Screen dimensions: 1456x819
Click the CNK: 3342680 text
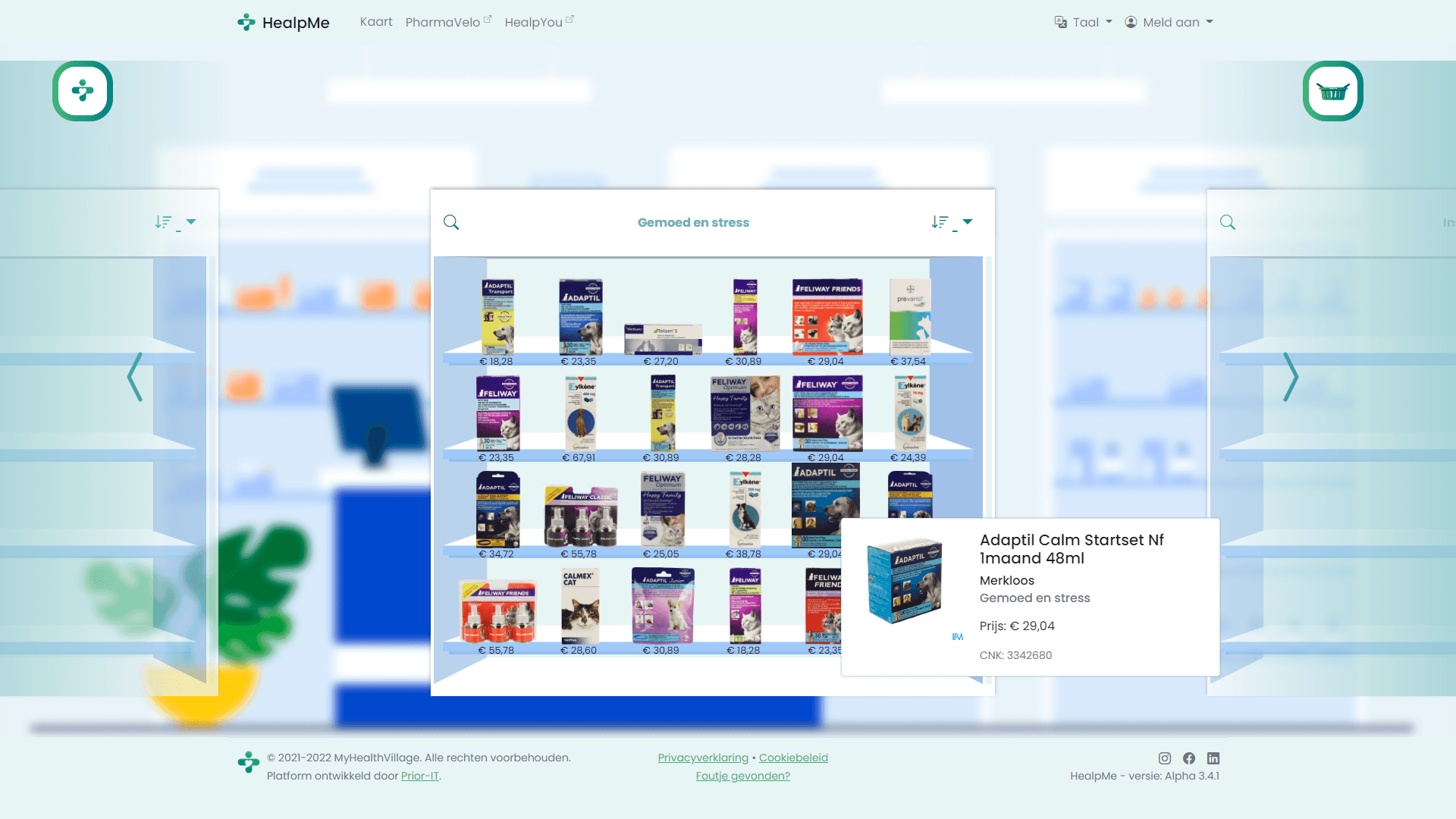click(1015, 655)
